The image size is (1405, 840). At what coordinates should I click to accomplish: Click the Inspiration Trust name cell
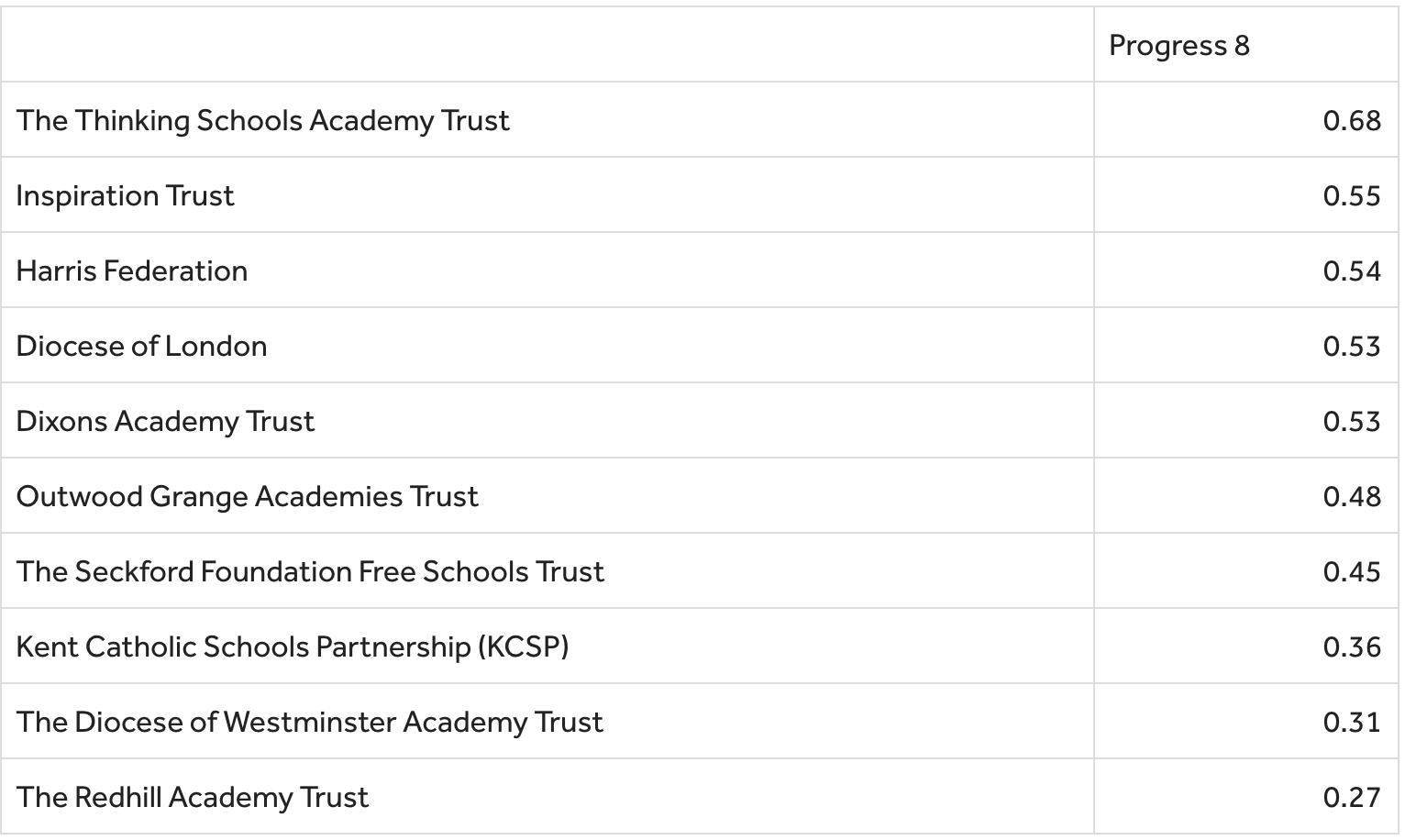[x=125, y=196]
